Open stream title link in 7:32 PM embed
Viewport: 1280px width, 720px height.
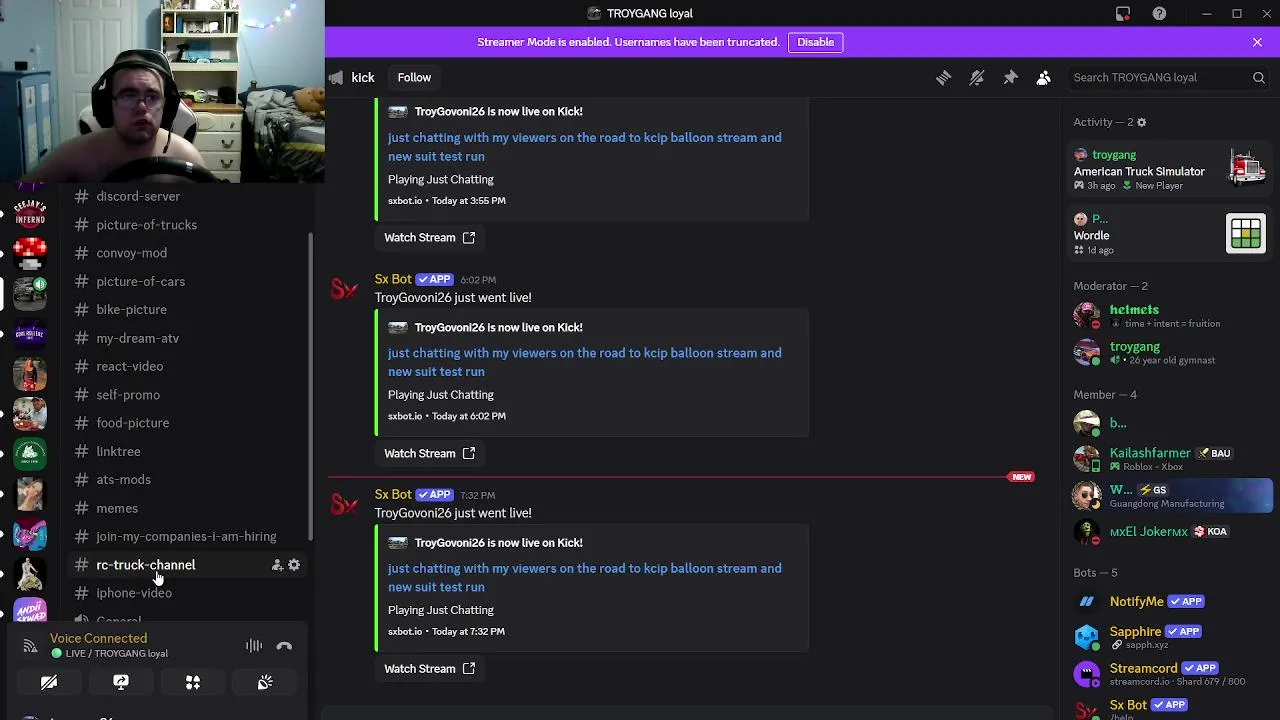point(585,578)
